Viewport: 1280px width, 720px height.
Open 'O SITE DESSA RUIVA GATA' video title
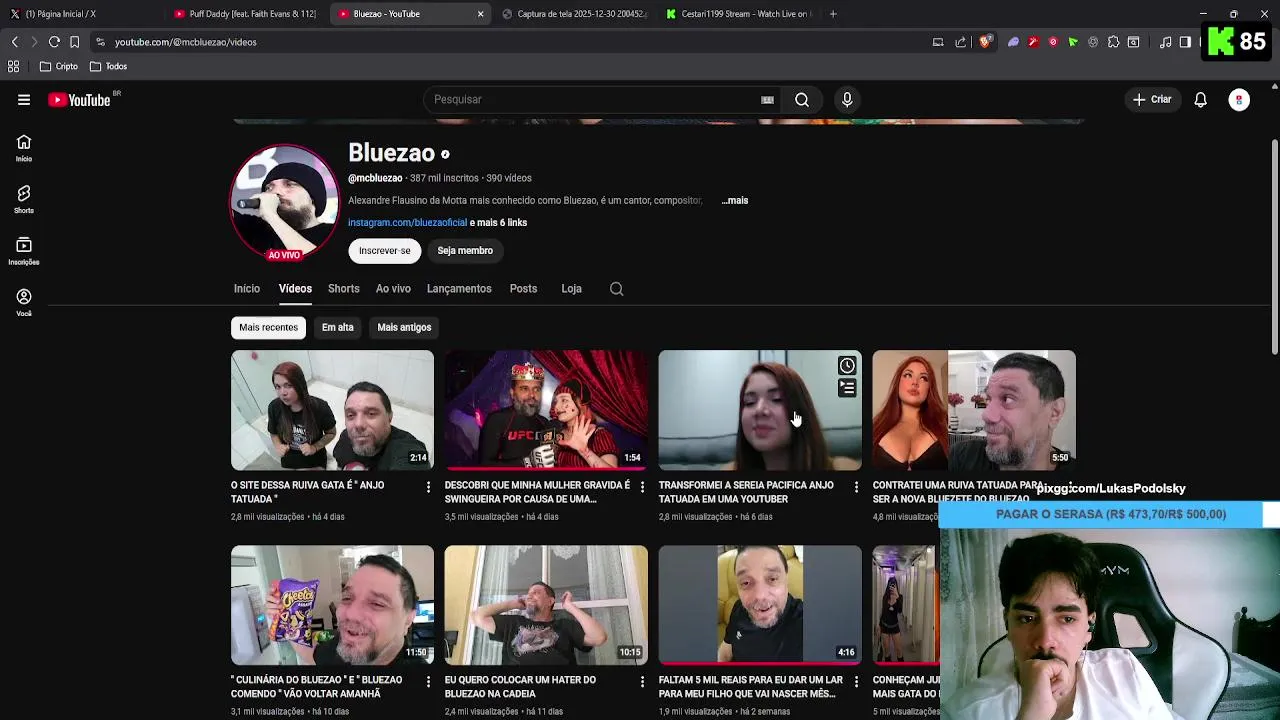click(308, 492)
